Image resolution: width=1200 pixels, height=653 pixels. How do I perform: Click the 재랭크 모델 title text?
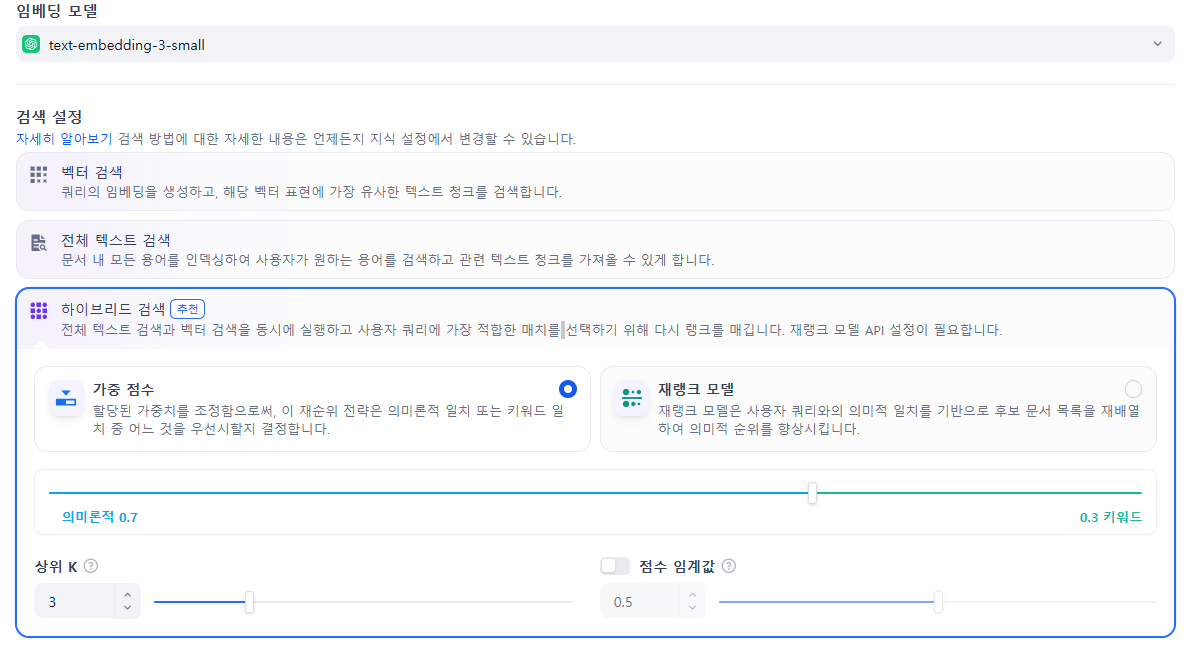click(x=696, y=389)
